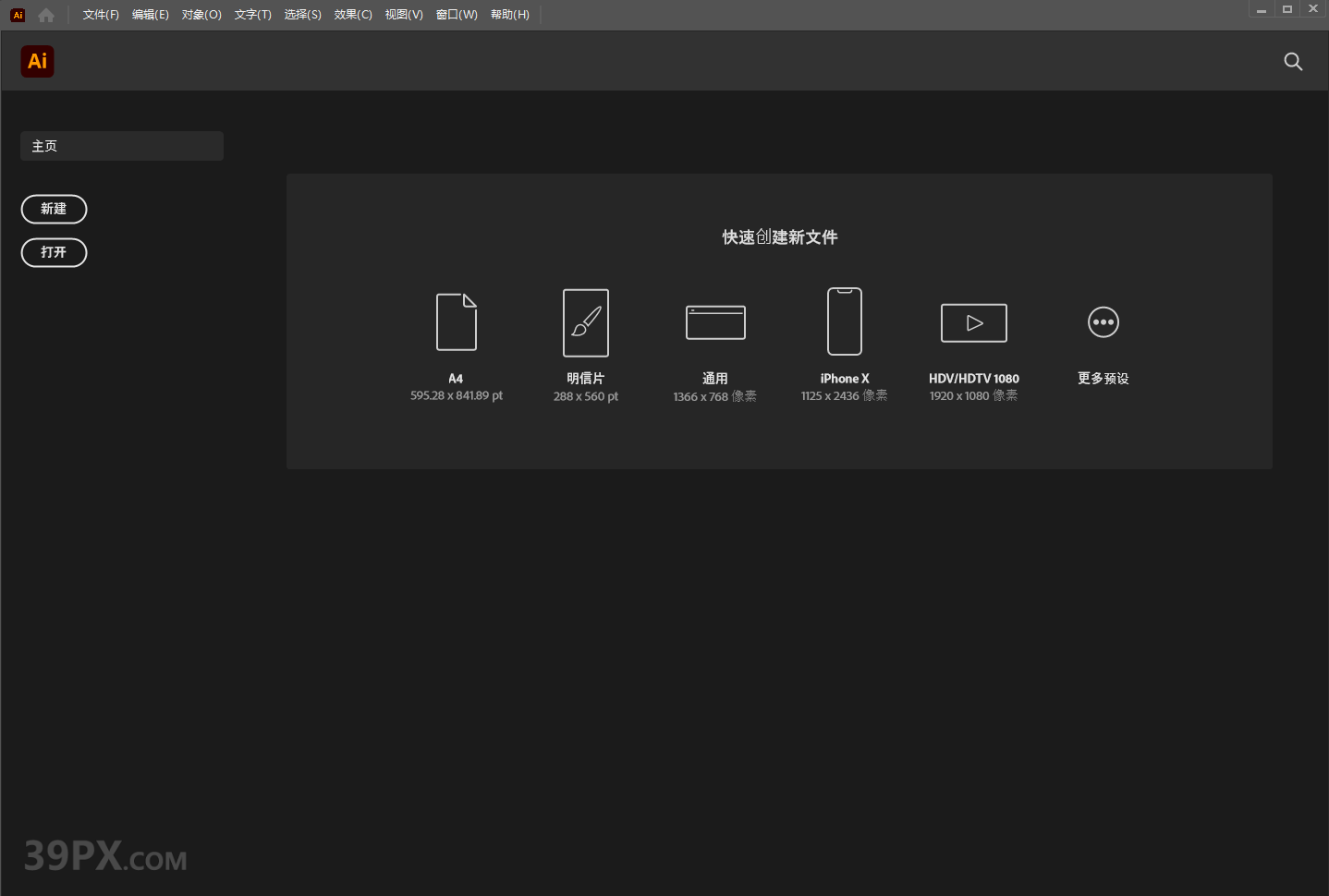Open the 文件(F) menu
This screenshot has height=896, width=1329.
pyautogui.click(x=101, y=15)
